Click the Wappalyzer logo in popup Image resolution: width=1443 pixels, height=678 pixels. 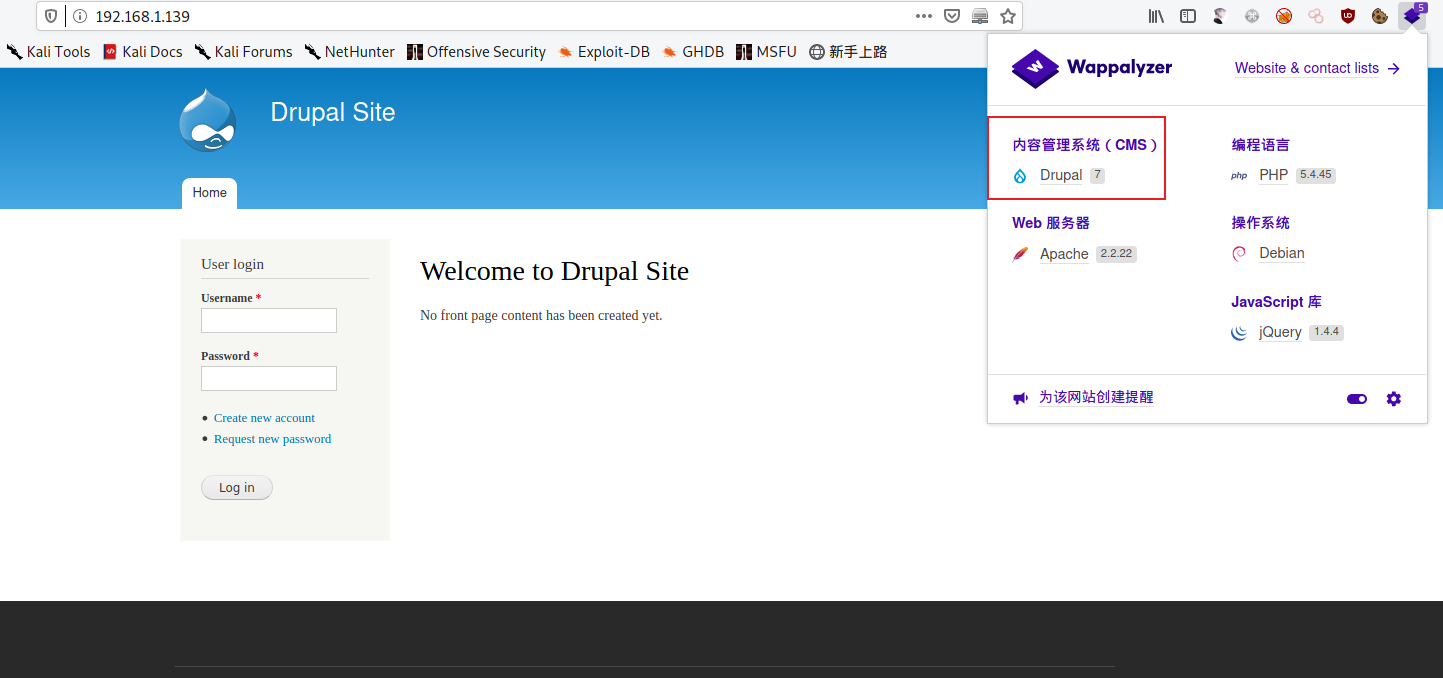click(1092, 68)
